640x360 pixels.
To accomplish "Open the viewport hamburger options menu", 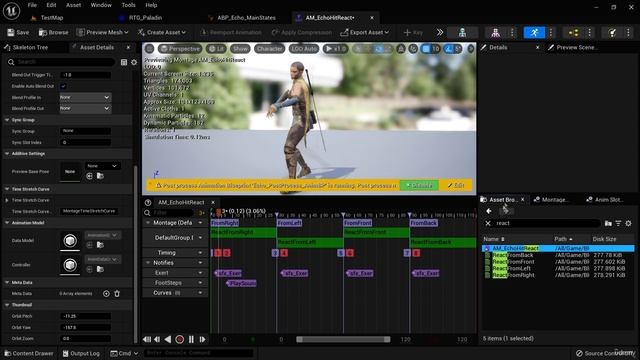I will pos(149,49).
